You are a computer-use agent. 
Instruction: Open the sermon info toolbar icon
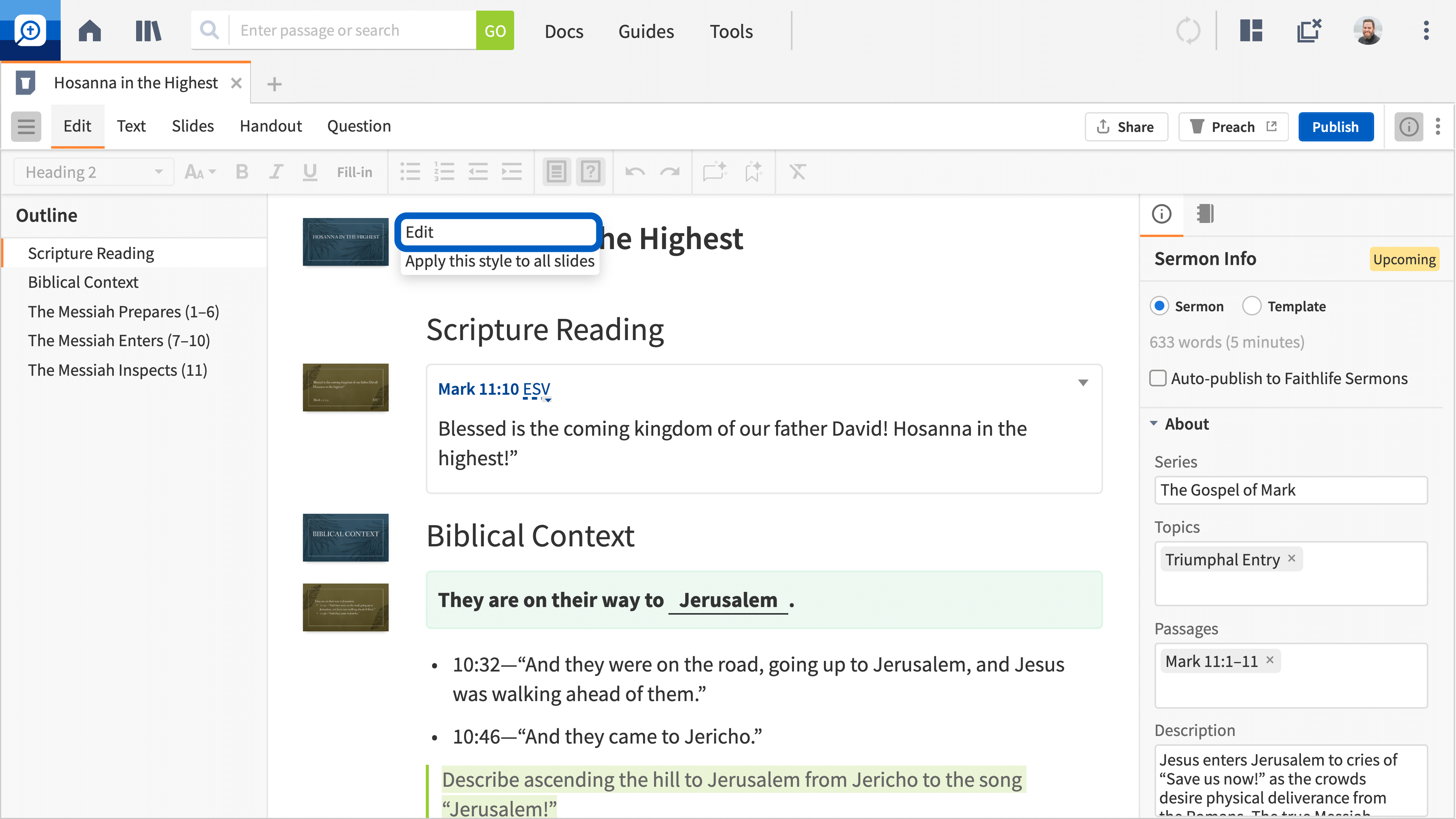[x=1409, y=127]
